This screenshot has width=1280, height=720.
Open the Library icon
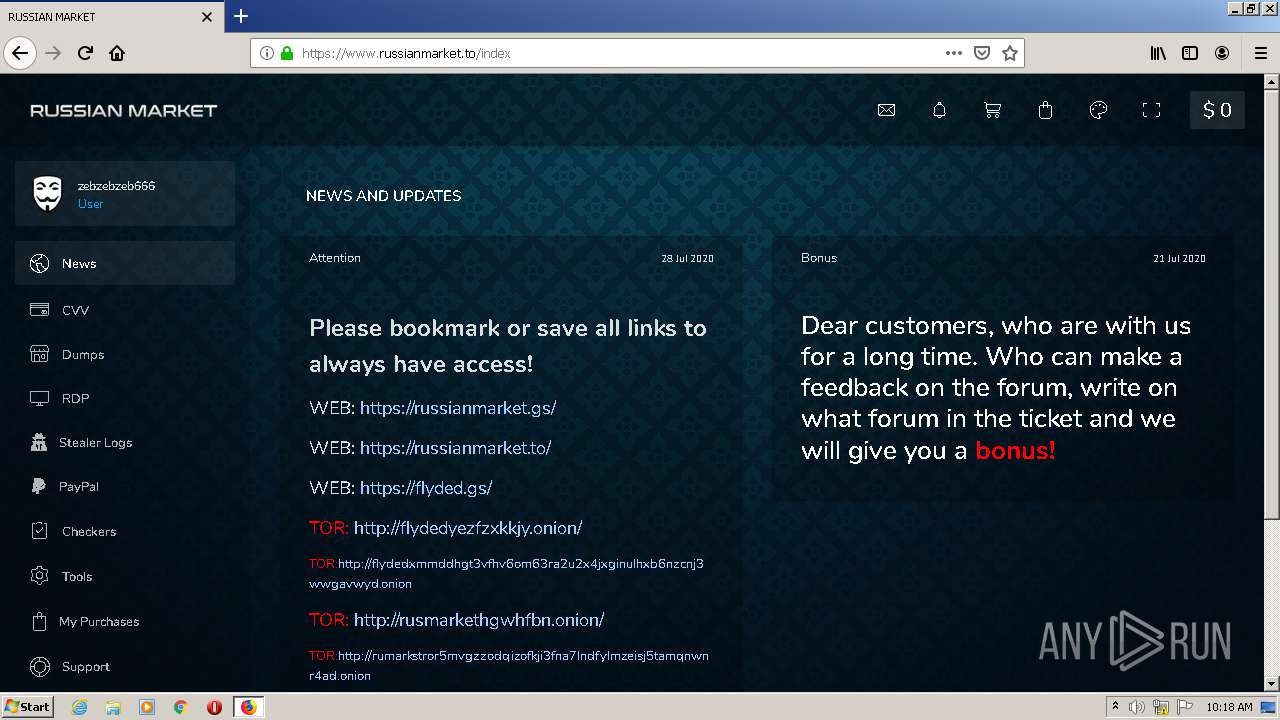1158,53
